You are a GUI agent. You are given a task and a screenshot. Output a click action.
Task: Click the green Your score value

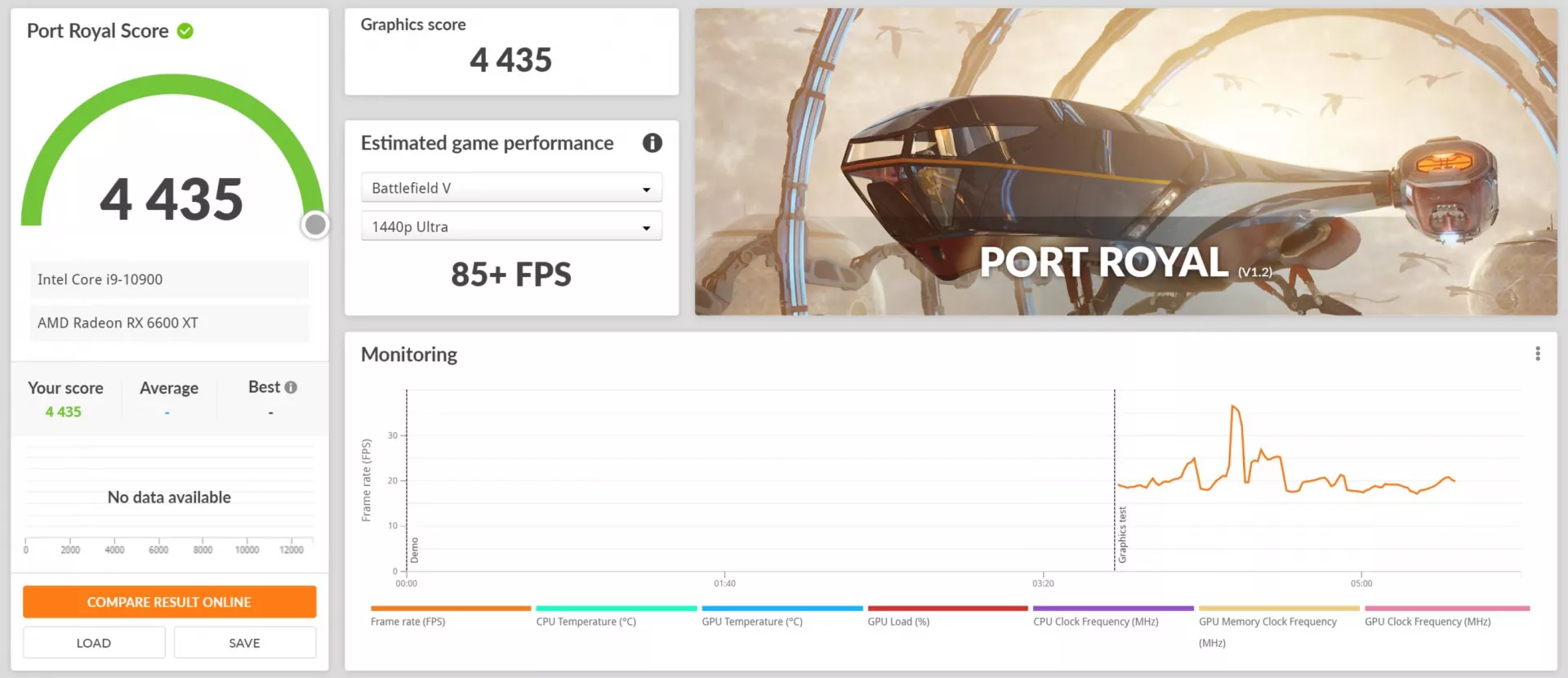click(x=63, y=412)
